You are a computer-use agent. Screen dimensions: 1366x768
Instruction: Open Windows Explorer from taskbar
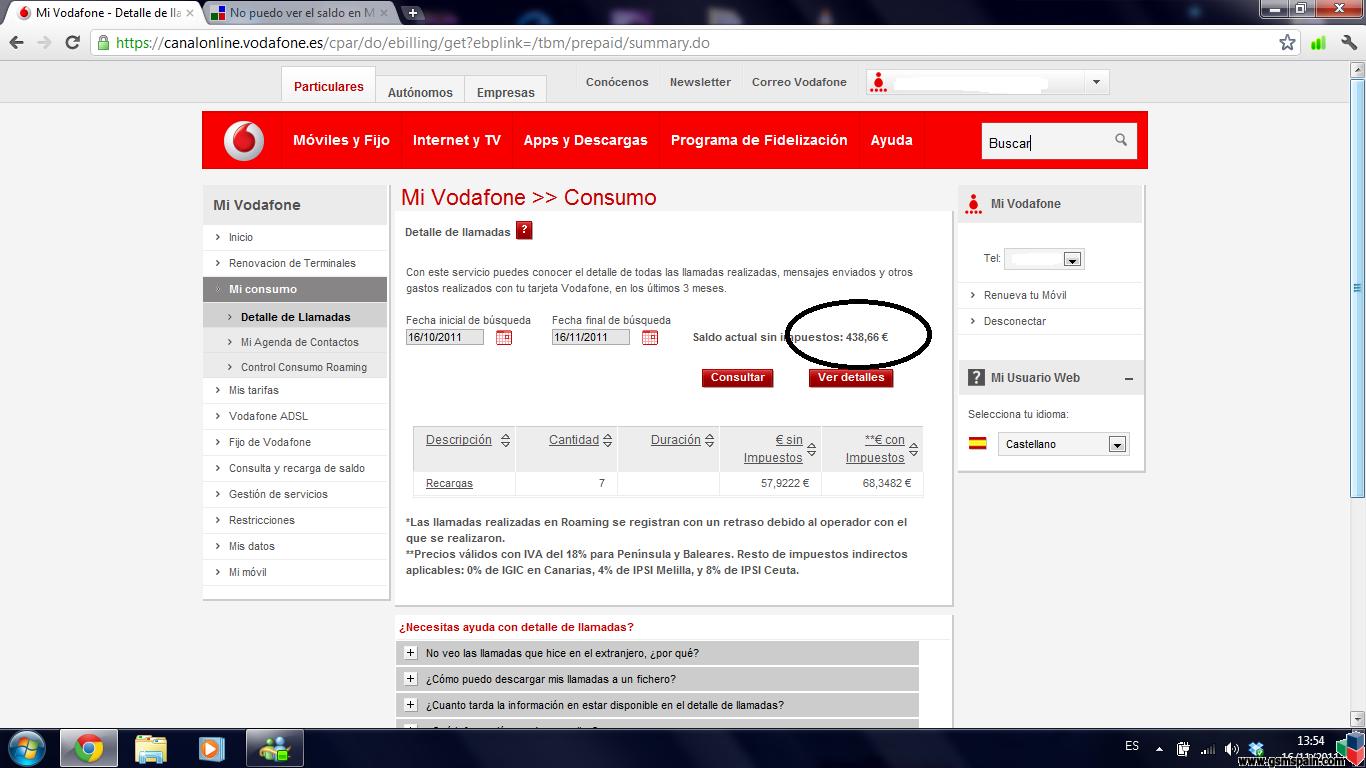pyautogui.click(x=151, y=748)
